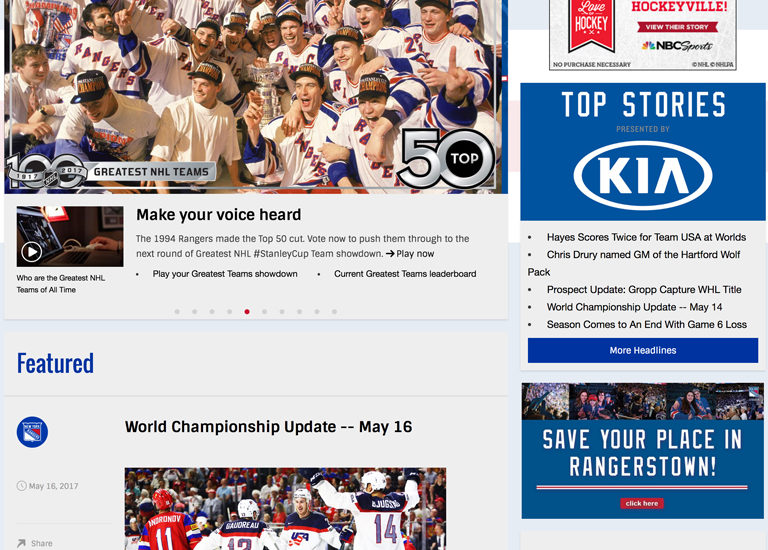Click the Top 50 badge on hero image
This screenshot has width=768, height=550.
[446, 158]
